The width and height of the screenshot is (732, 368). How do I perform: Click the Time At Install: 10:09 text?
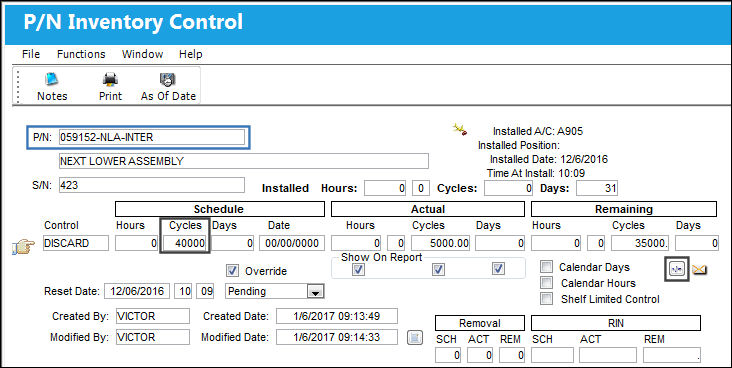pyautogui.click(x=536, y=173)
